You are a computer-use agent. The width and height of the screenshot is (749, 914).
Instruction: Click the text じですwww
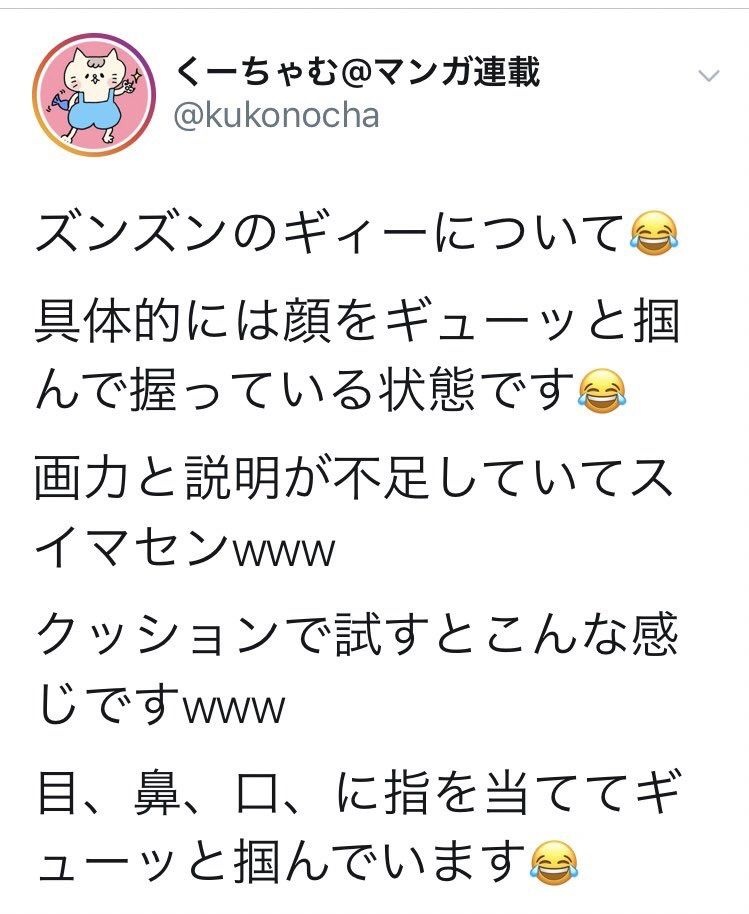tap(162, 705)
